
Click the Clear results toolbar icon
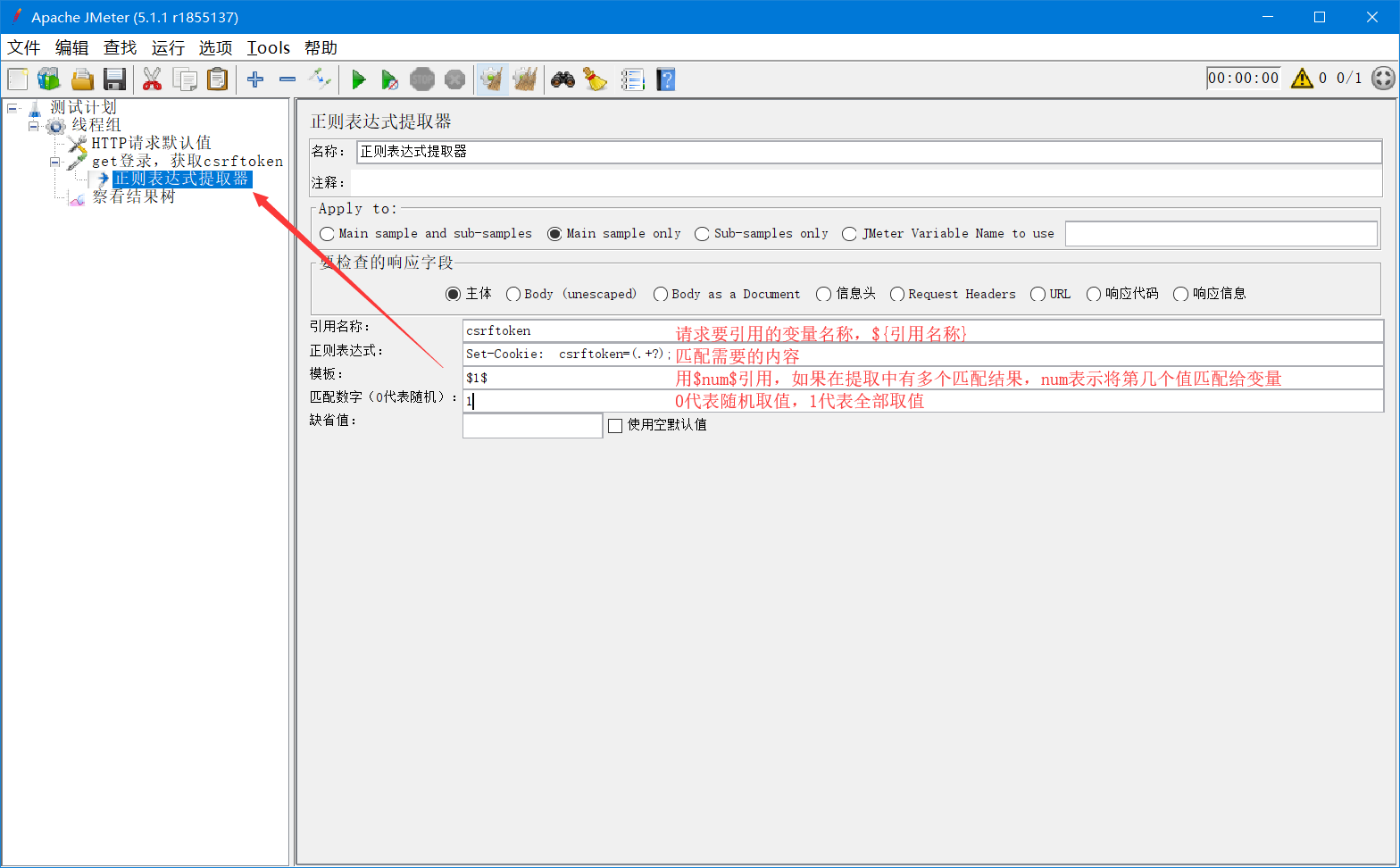(492, 79)
